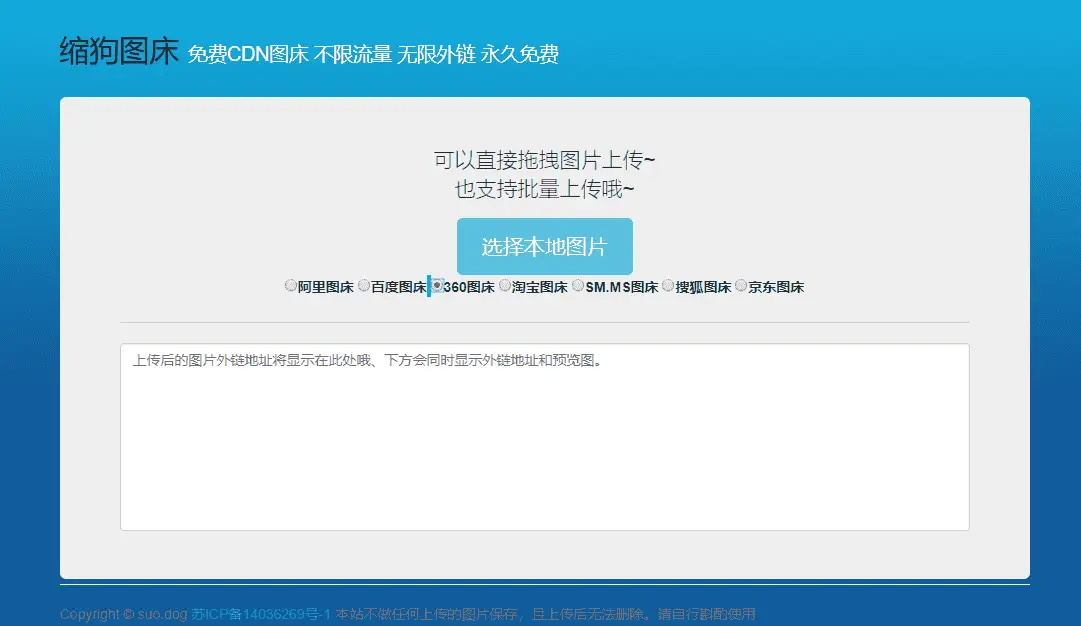Screen dimensions: 1081x626
Task: Select the 搜狐图床 radio button
Action: point(666,286)
